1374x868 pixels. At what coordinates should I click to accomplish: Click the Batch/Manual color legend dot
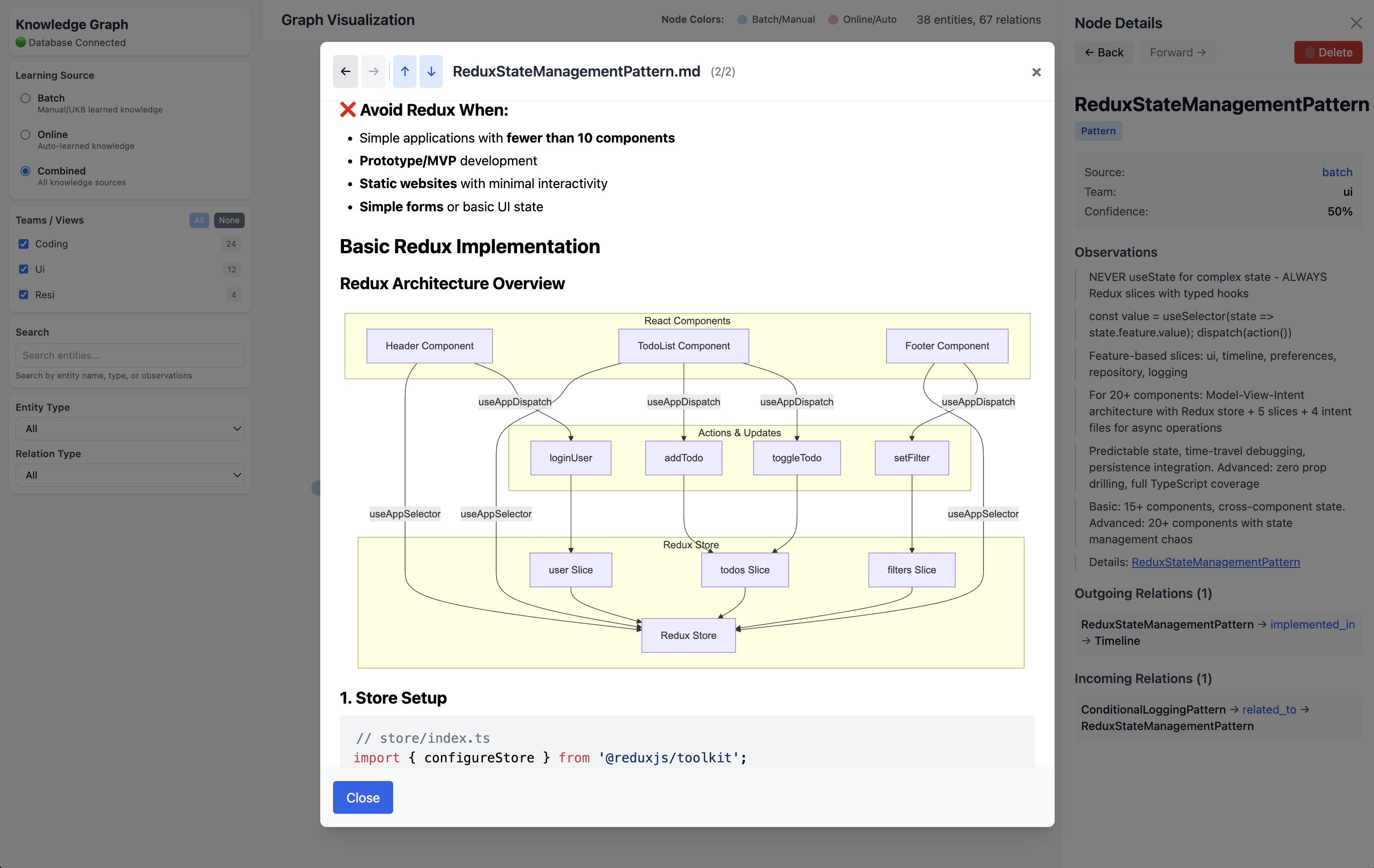(742, 20)
